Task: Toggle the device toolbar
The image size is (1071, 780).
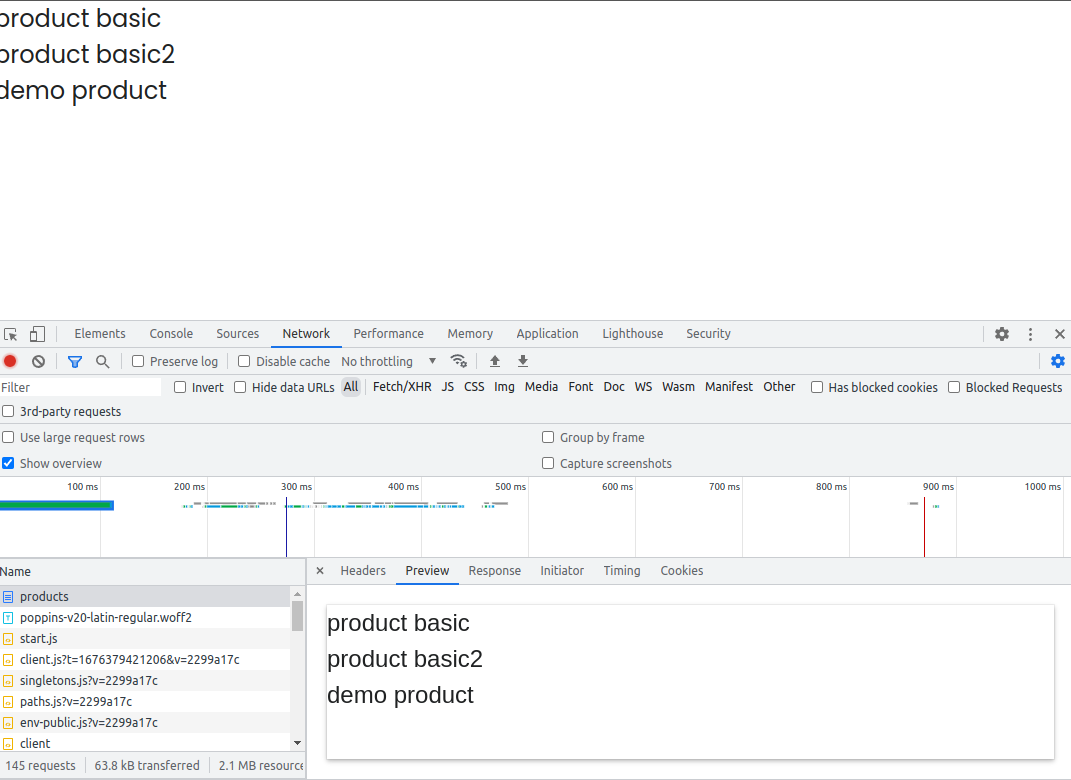Action: point(37,333)
